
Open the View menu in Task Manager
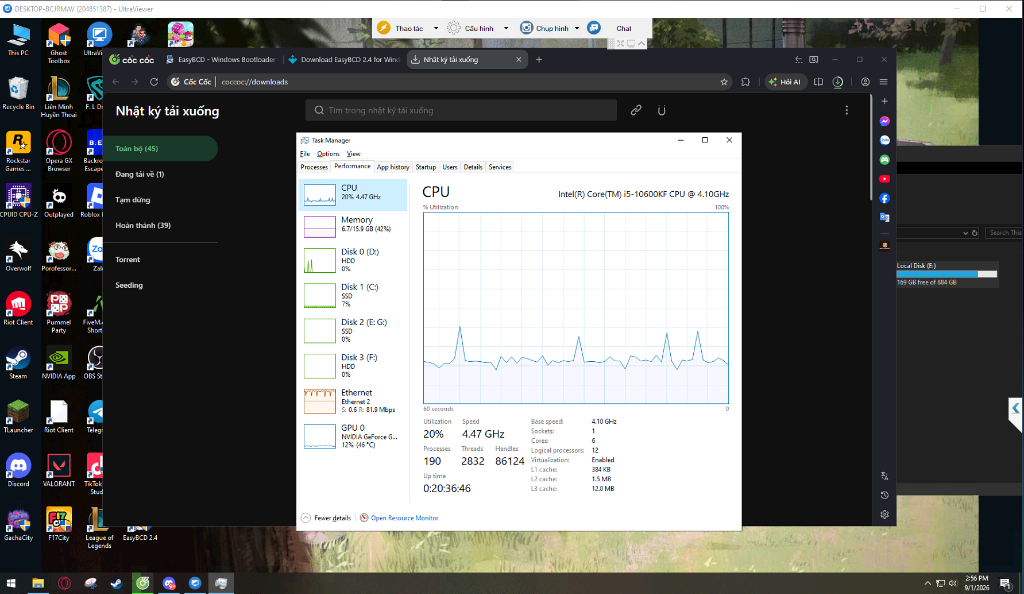pos(353,154)
